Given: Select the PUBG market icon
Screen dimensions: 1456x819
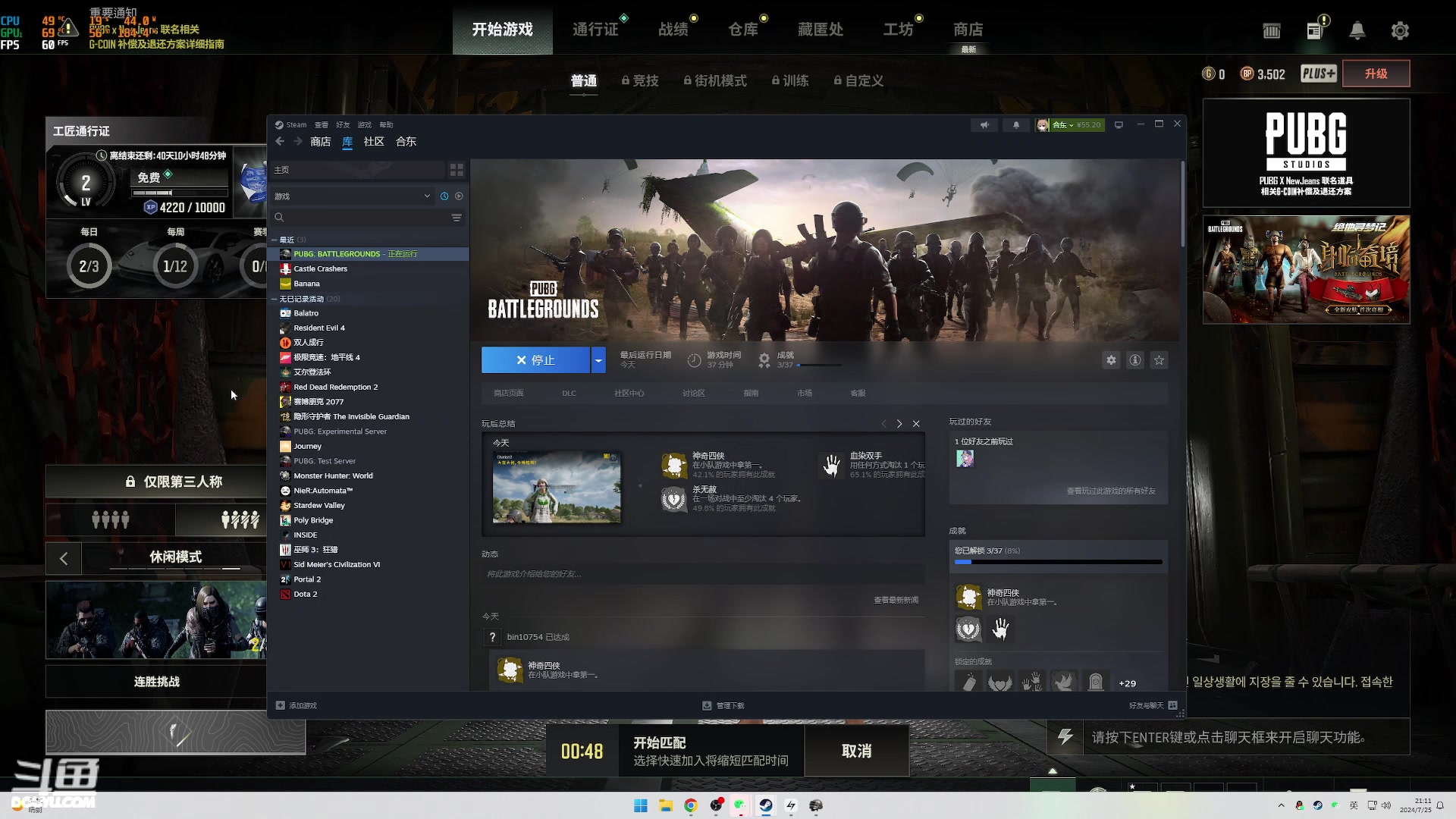Looking at the screenshot, I should click(805, 393).
